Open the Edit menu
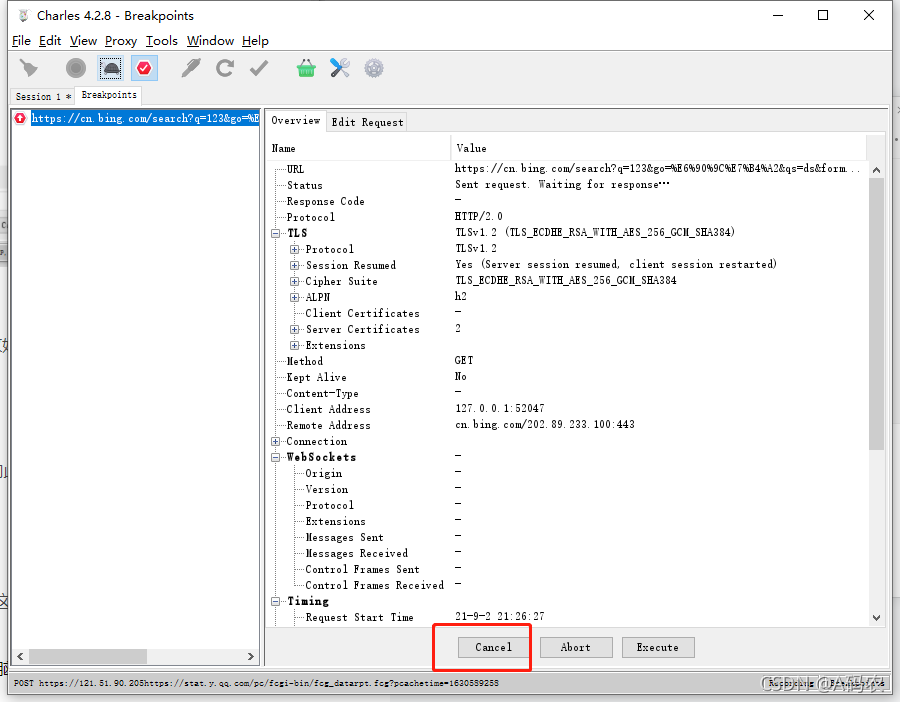 tap(50, 41)
